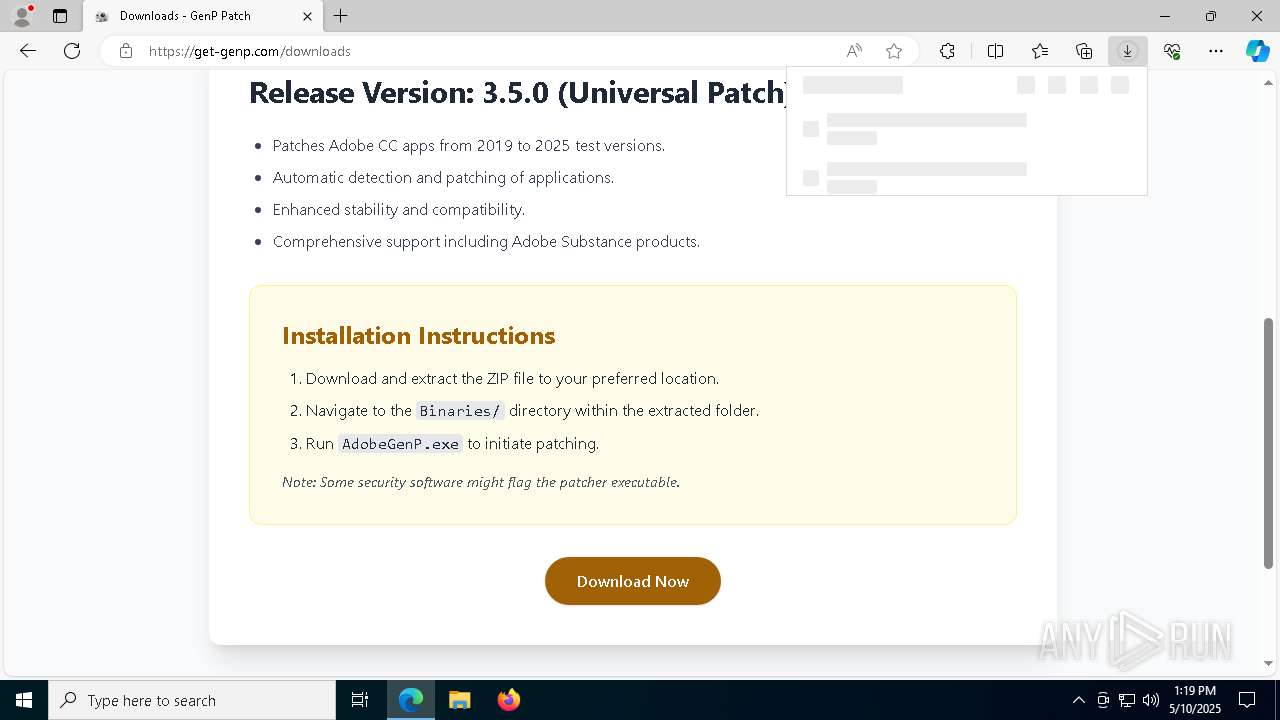Viewport: 1280px width, 720px height.
Task: Restore down the Edge window
Action: [1211, 16]
